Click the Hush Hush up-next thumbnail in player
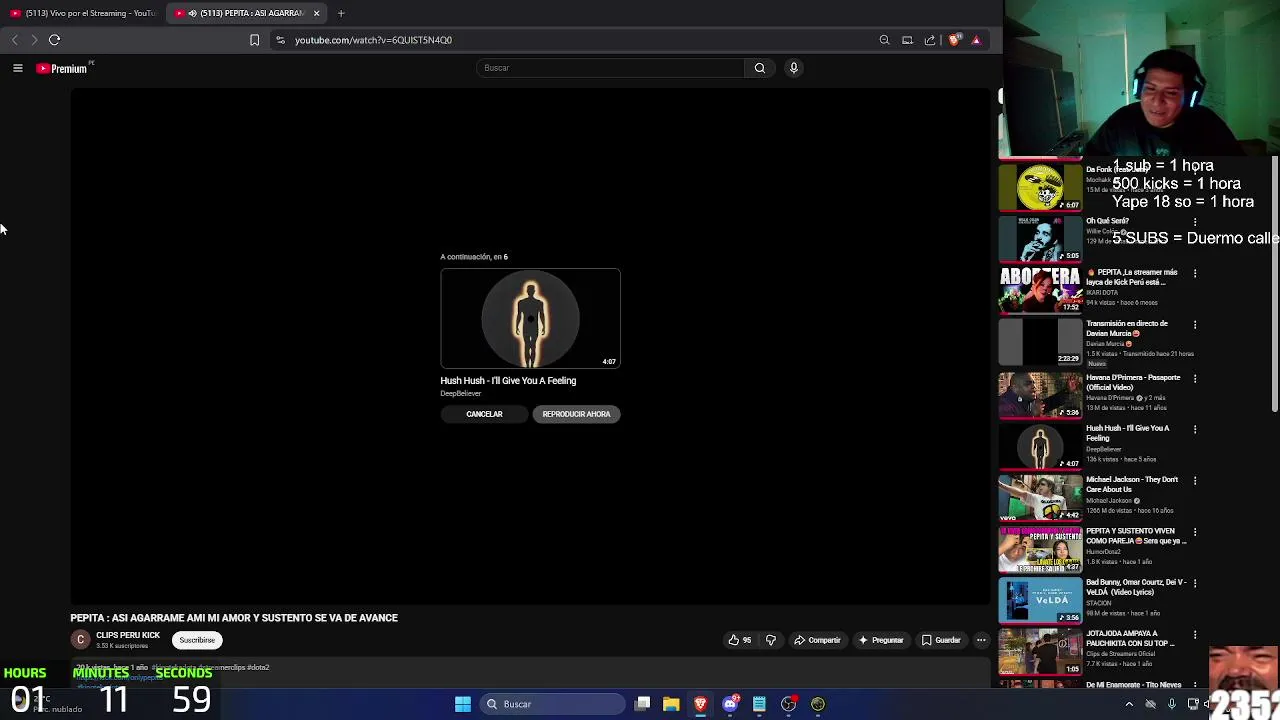This screenshot has width=1280, height=720. pyautogui.click(x=530, y=318)
